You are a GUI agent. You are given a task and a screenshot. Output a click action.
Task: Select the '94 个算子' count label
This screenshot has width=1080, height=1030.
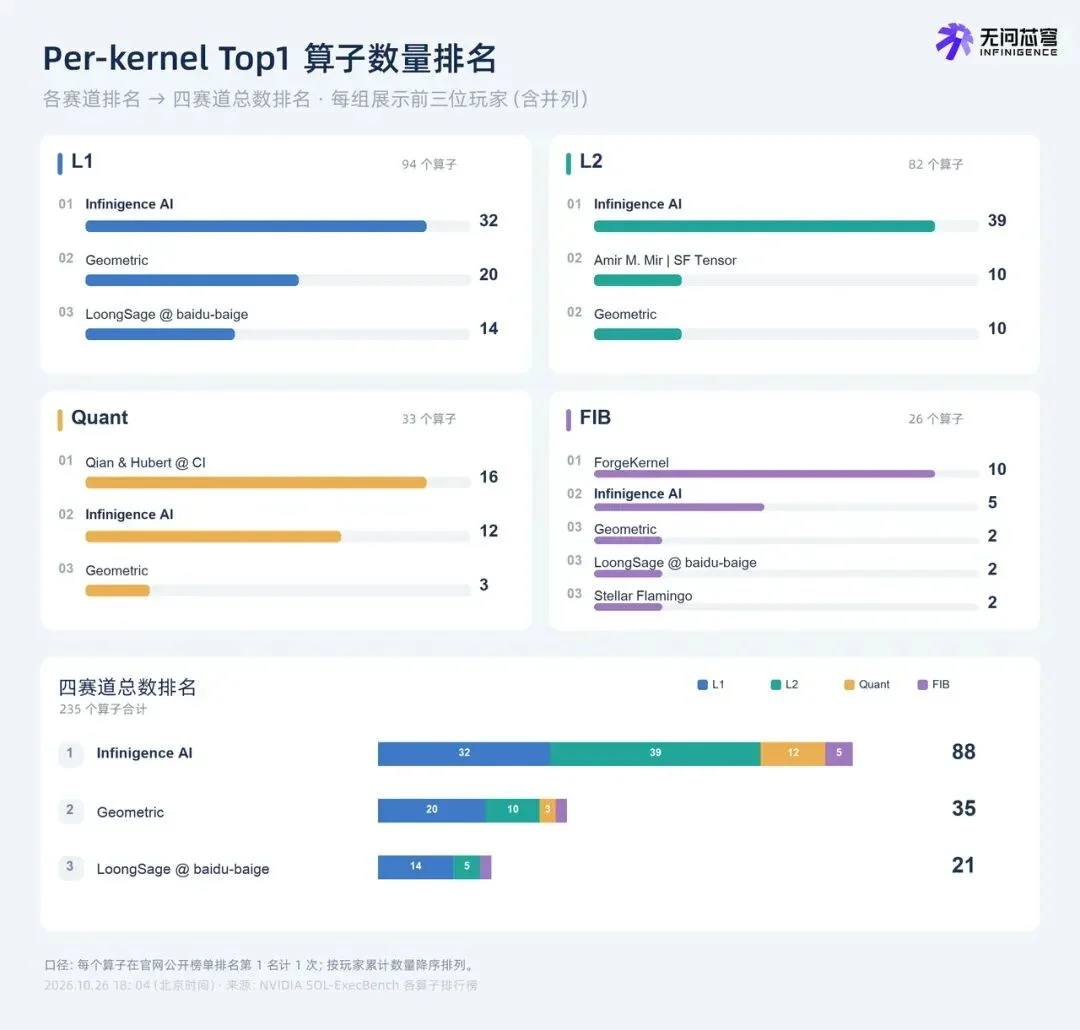pyautogui.click(x=428, y=164)
